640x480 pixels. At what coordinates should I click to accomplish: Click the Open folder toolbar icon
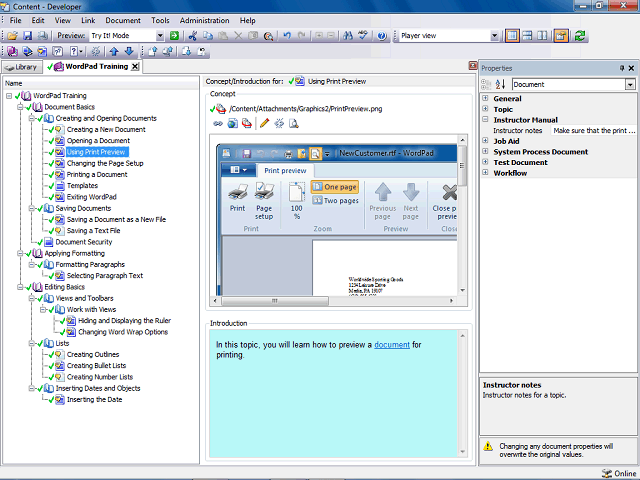tap(12, 36)
